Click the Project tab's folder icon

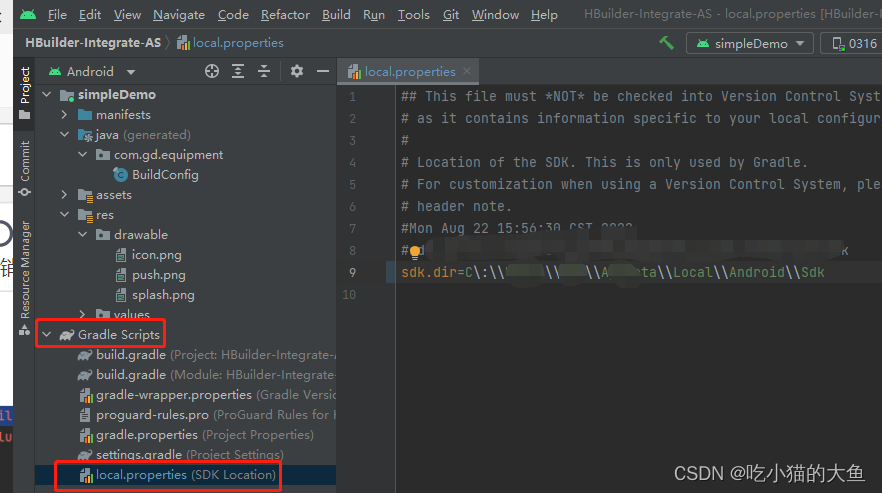click(25, 115)
